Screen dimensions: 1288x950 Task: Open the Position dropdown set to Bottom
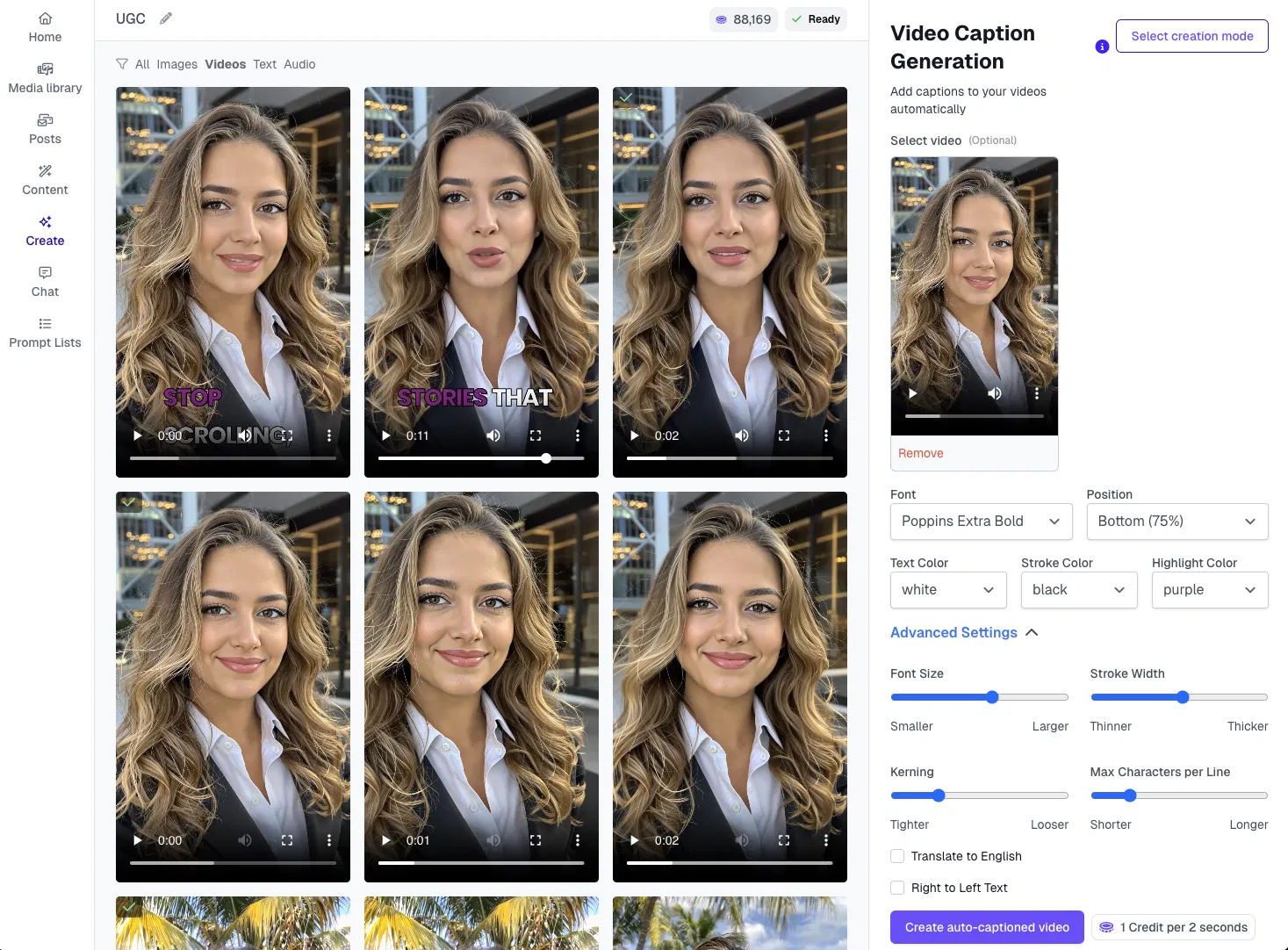tap(1176, 521)
